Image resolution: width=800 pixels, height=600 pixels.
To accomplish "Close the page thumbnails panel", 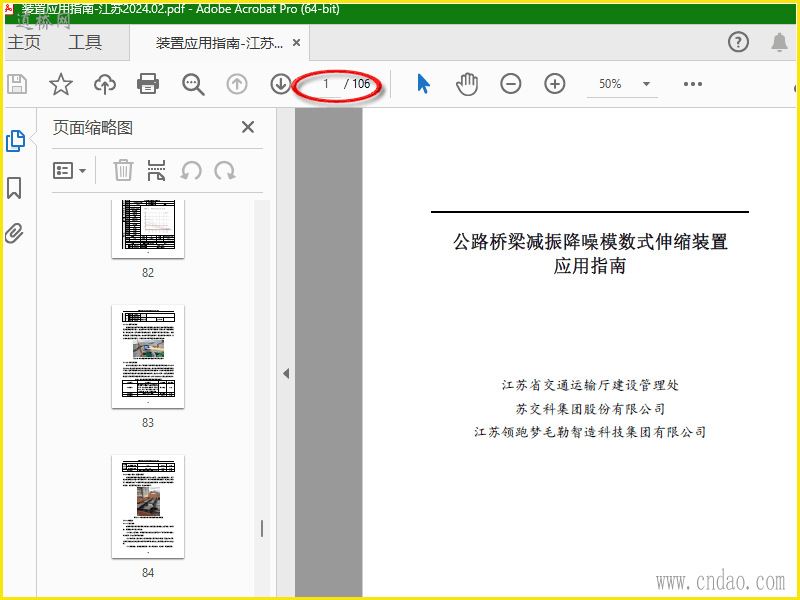I will click(x=248, y=127).
